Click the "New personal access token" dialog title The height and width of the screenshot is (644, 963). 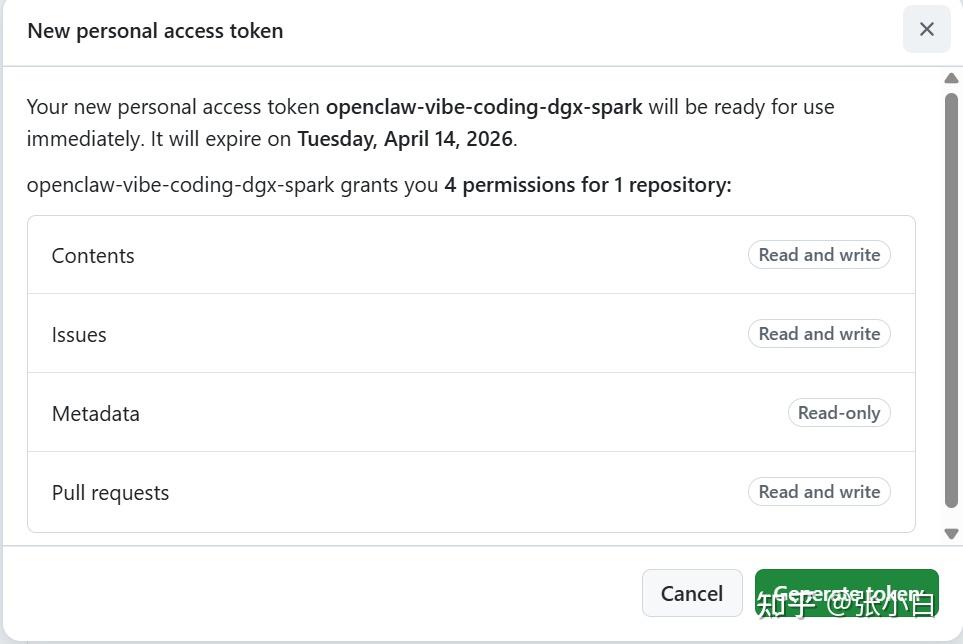[x=155, y=31]
